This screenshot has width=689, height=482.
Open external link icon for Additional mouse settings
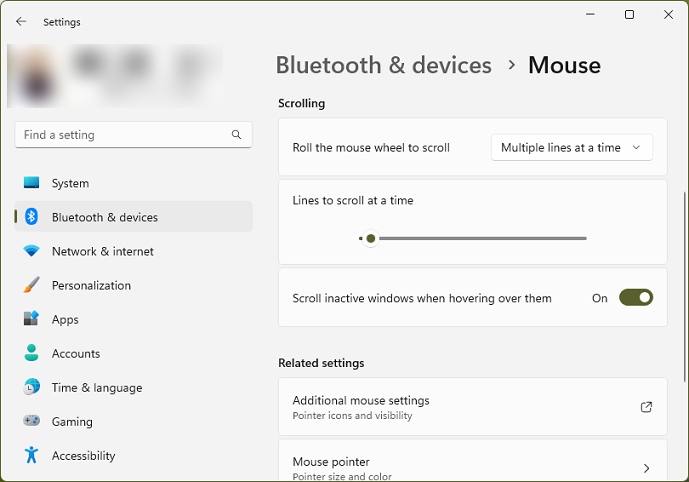646,407
